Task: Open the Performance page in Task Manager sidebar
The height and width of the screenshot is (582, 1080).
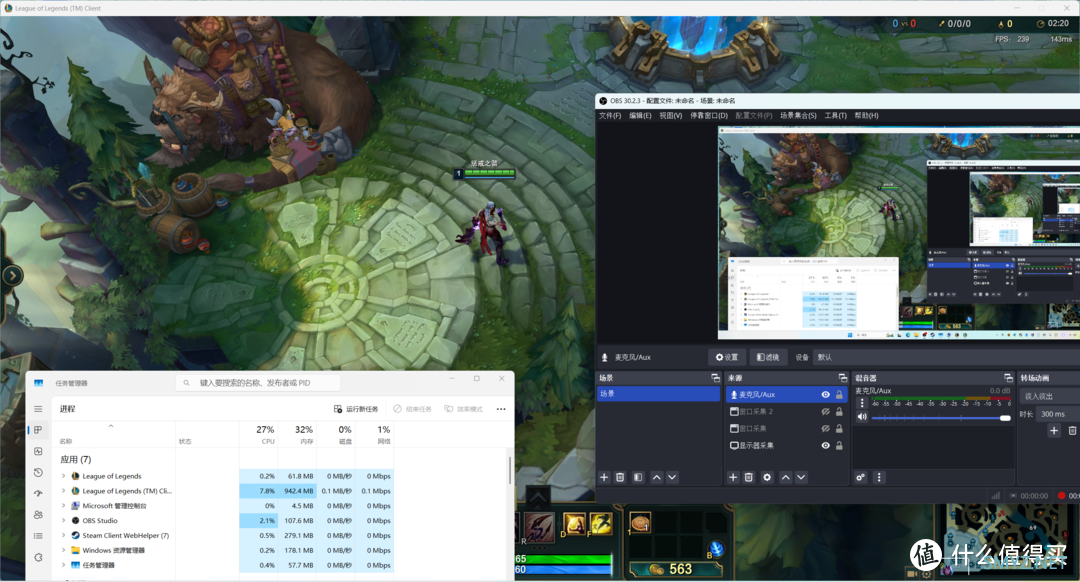Action: [x=39, y=451]
